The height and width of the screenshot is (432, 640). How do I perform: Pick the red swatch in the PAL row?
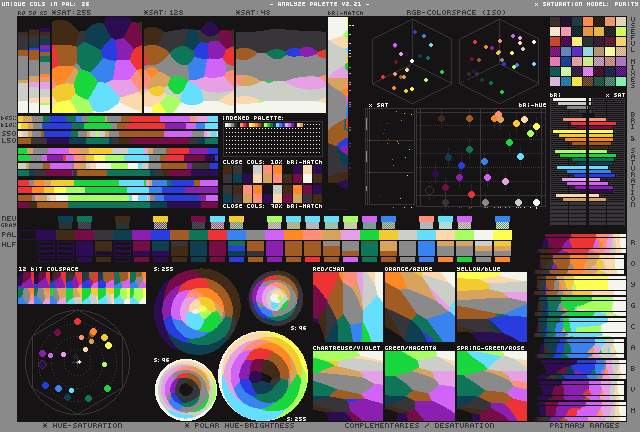[217, 235]
